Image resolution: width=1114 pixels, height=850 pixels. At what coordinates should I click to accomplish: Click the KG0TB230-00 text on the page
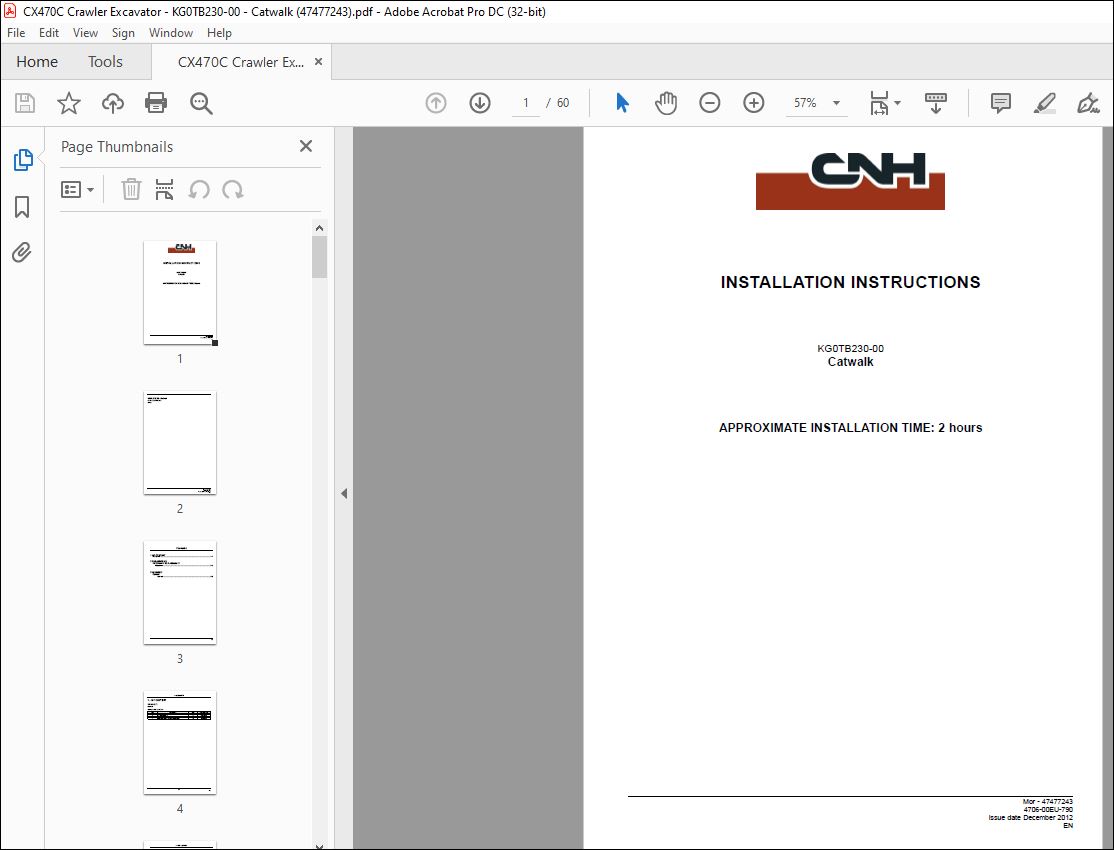(x=850, y=348)
